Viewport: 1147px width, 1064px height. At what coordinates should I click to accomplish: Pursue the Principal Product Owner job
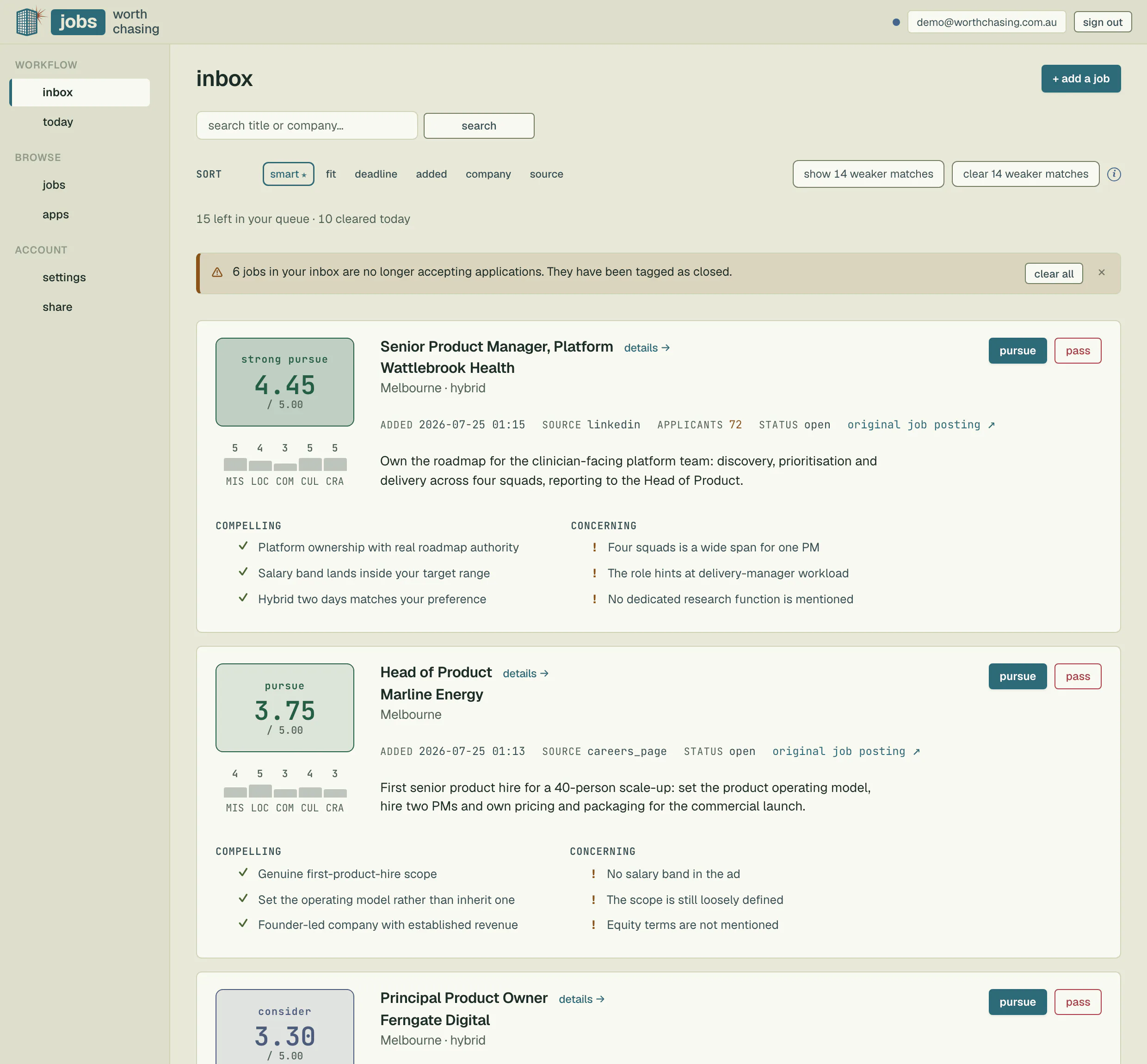(x=1017, y=1002)
